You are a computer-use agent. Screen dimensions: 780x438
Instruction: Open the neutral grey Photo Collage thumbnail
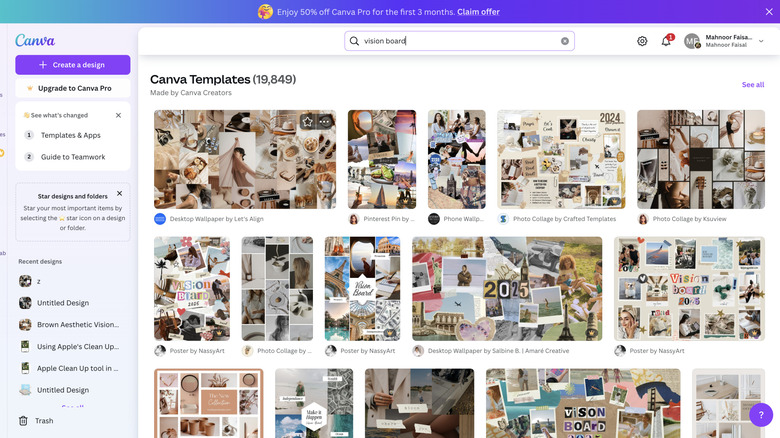277,289
